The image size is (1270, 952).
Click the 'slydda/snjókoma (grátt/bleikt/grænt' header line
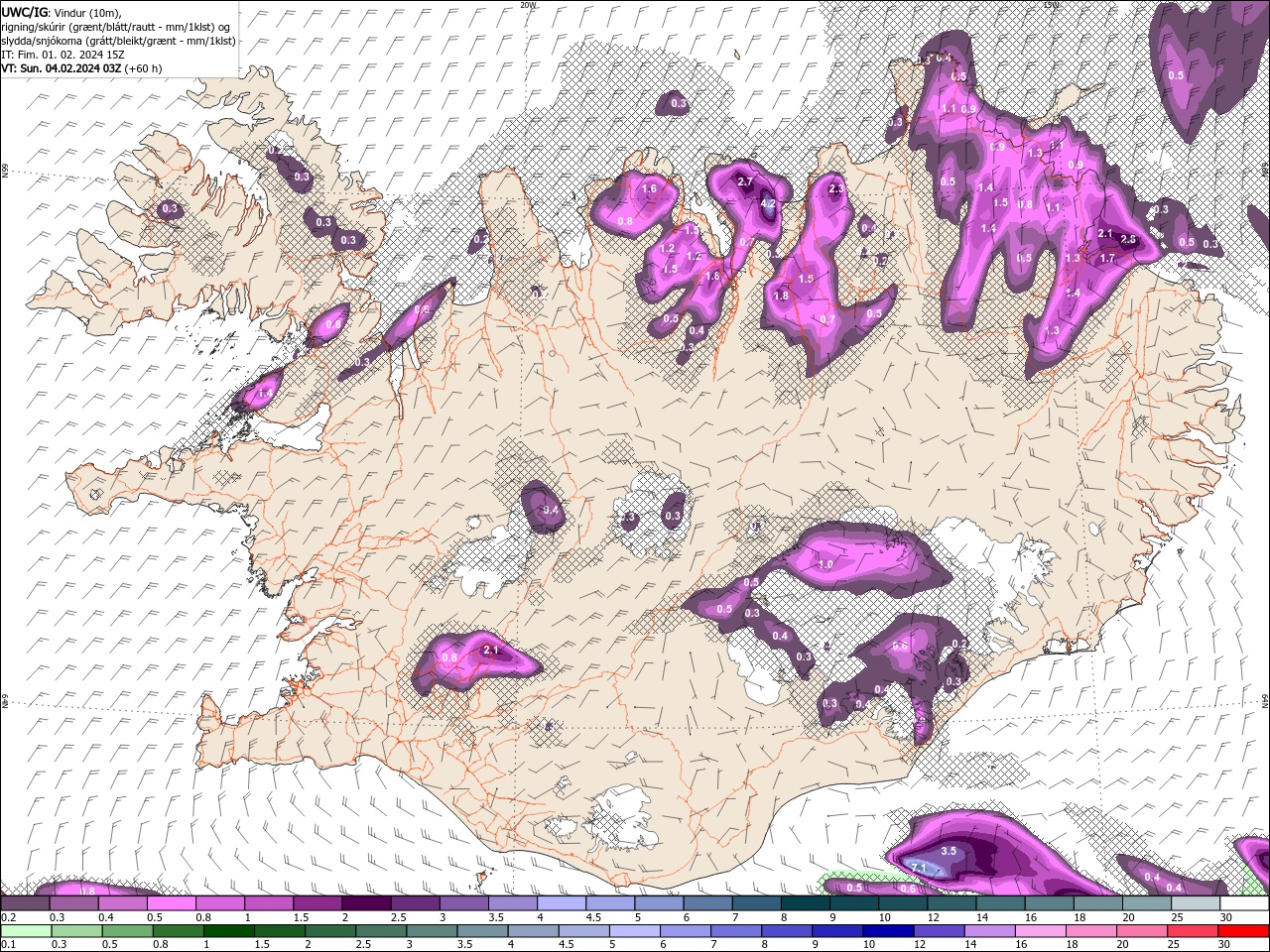point(118,41)
